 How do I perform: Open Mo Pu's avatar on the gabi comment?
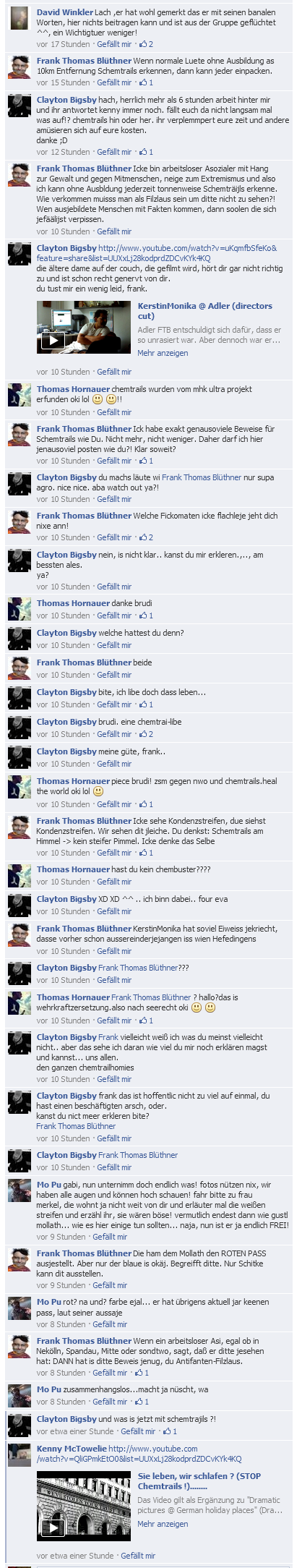pyautogui.click(x=20, y=1190)
